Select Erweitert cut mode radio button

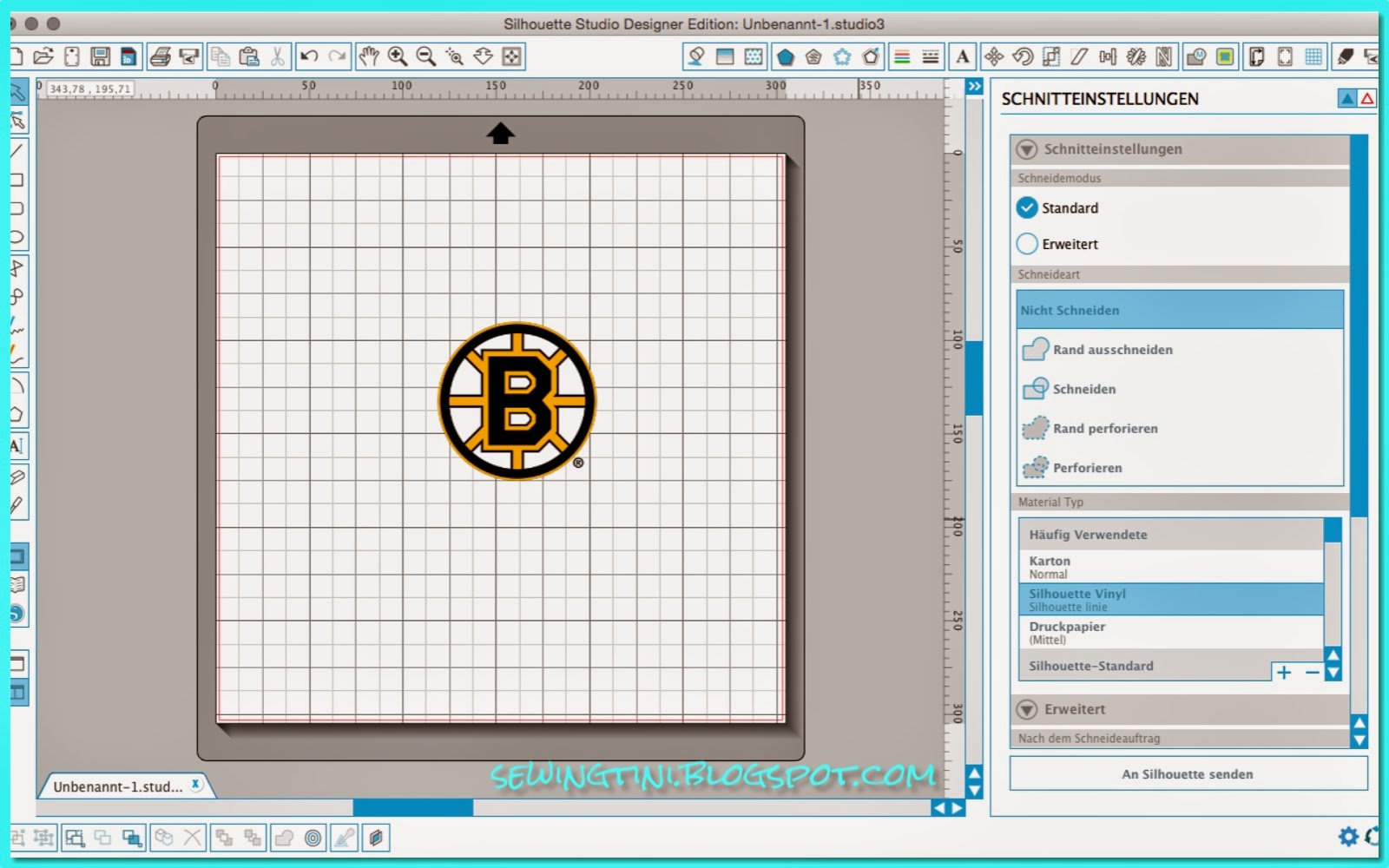pos(1027,244)
